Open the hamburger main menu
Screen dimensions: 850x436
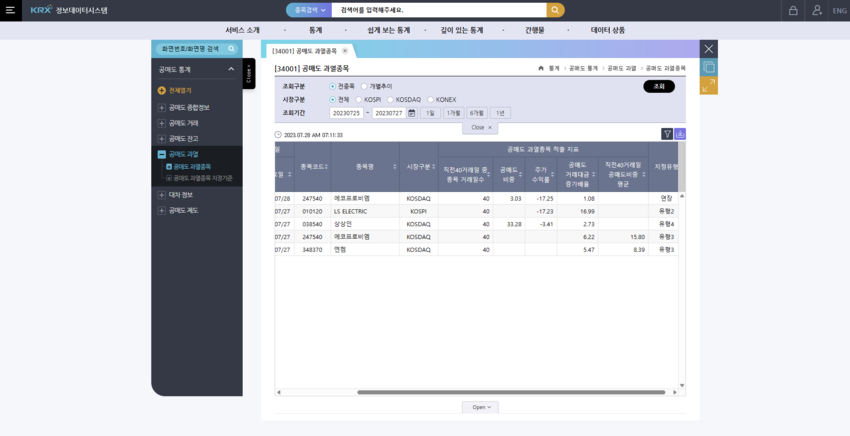(x=10, y=10)
